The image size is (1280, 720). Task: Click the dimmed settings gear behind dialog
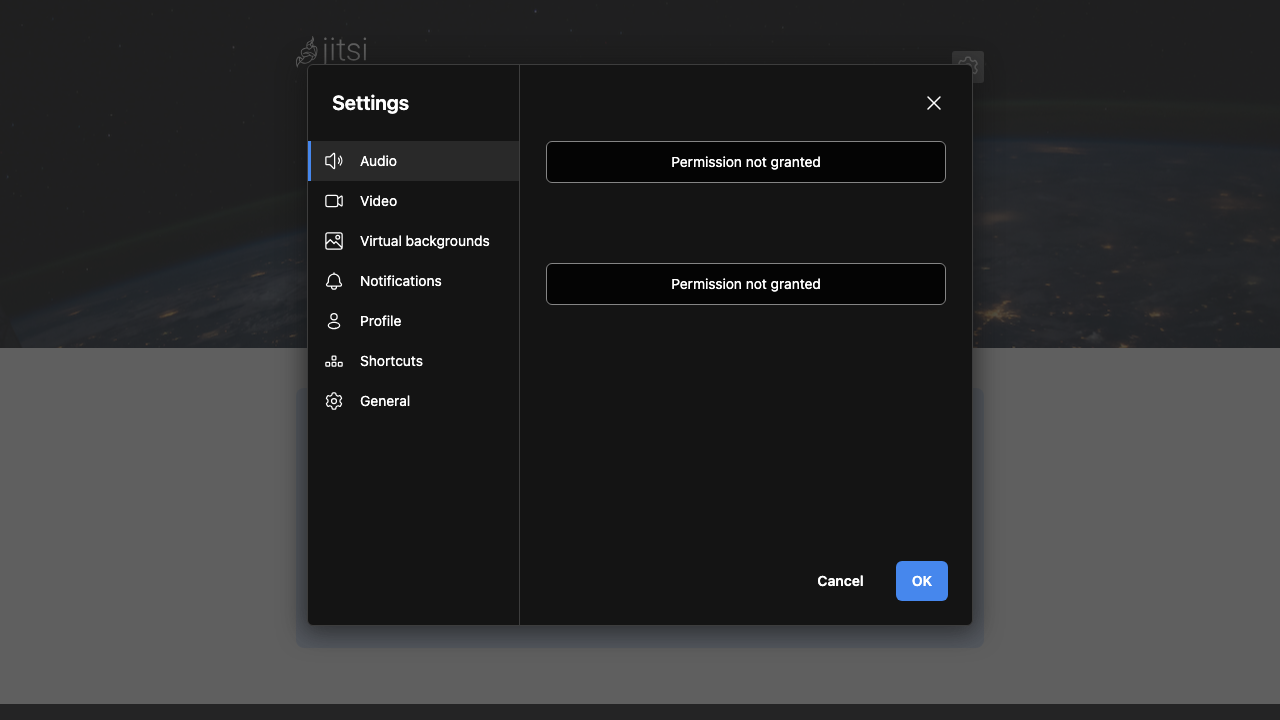click(968, 66)
